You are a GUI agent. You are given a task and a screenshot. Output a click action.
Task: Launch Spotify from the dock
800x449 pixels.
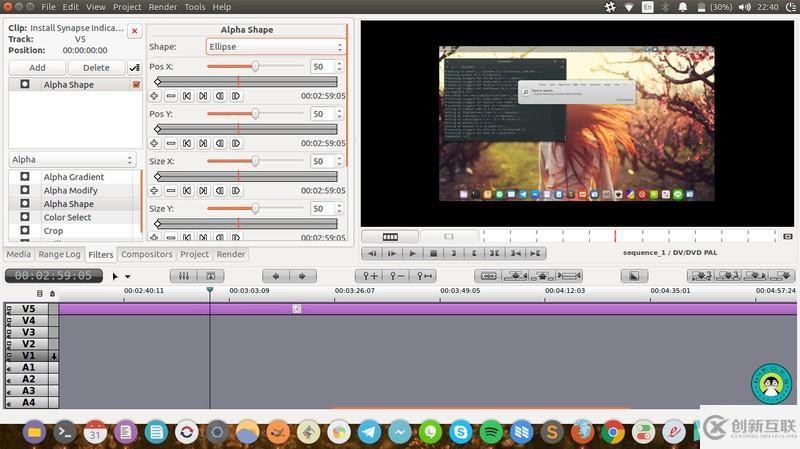[490, 433]
